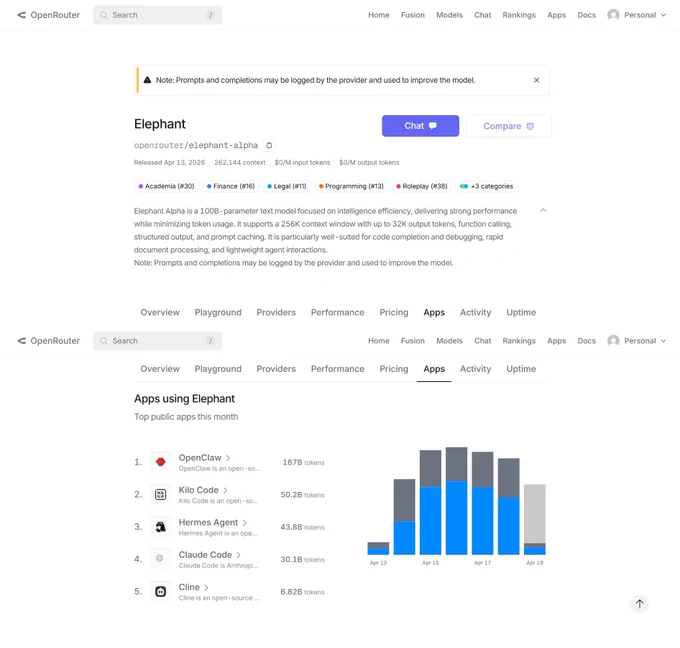This screenshot has height=648, width=680.
Task: Click the 6.82B tokens value for Cline
Action: (302, 592)
